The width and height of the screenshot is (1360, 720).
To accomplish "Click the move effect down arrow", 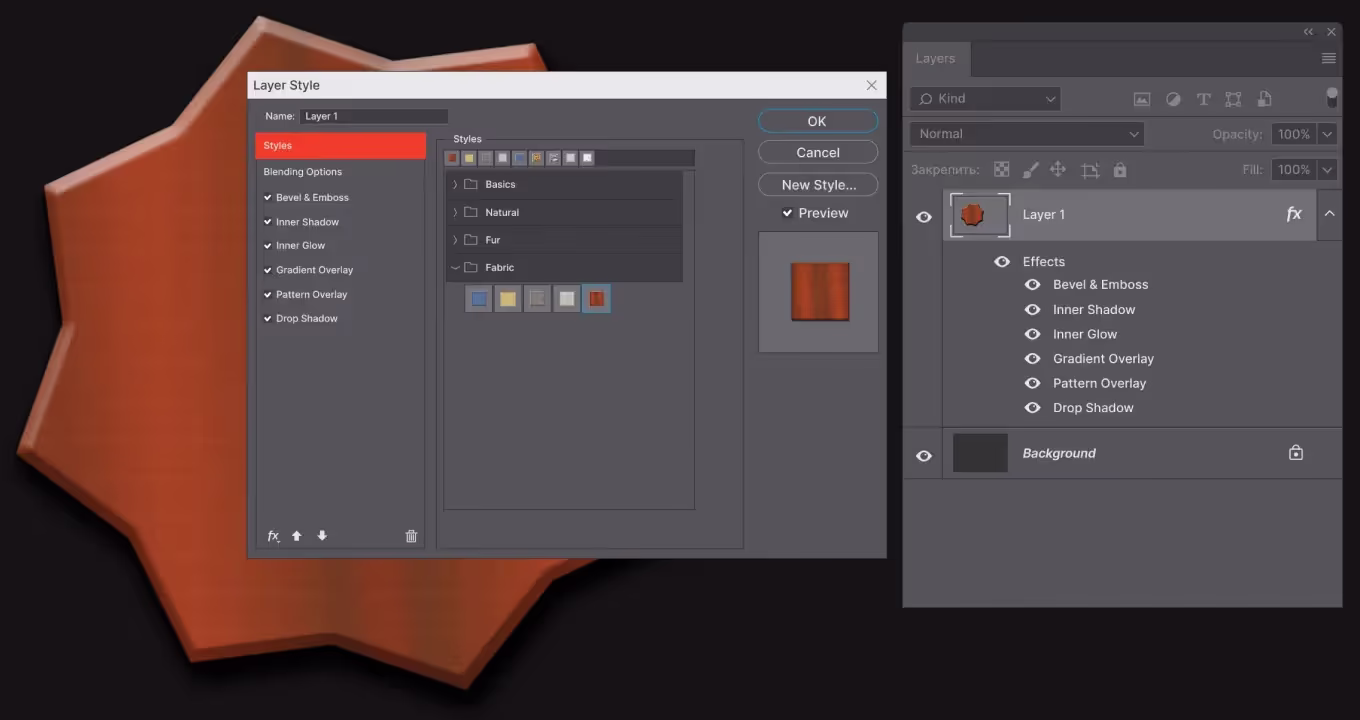I will point(322,536).
